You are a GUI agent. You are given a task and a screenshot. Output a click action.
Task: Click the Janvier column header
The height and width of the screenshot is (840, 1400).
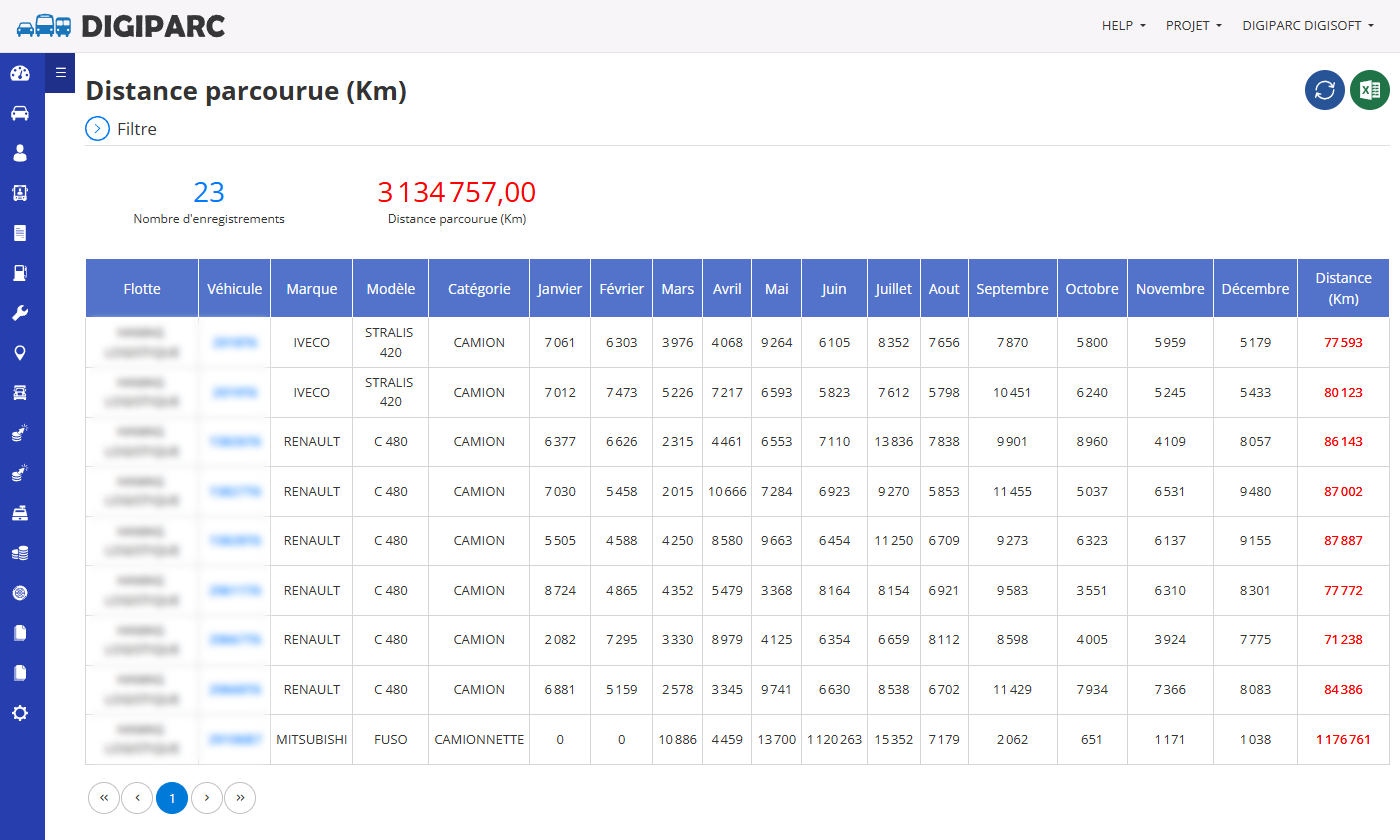[x=560, y=289]
